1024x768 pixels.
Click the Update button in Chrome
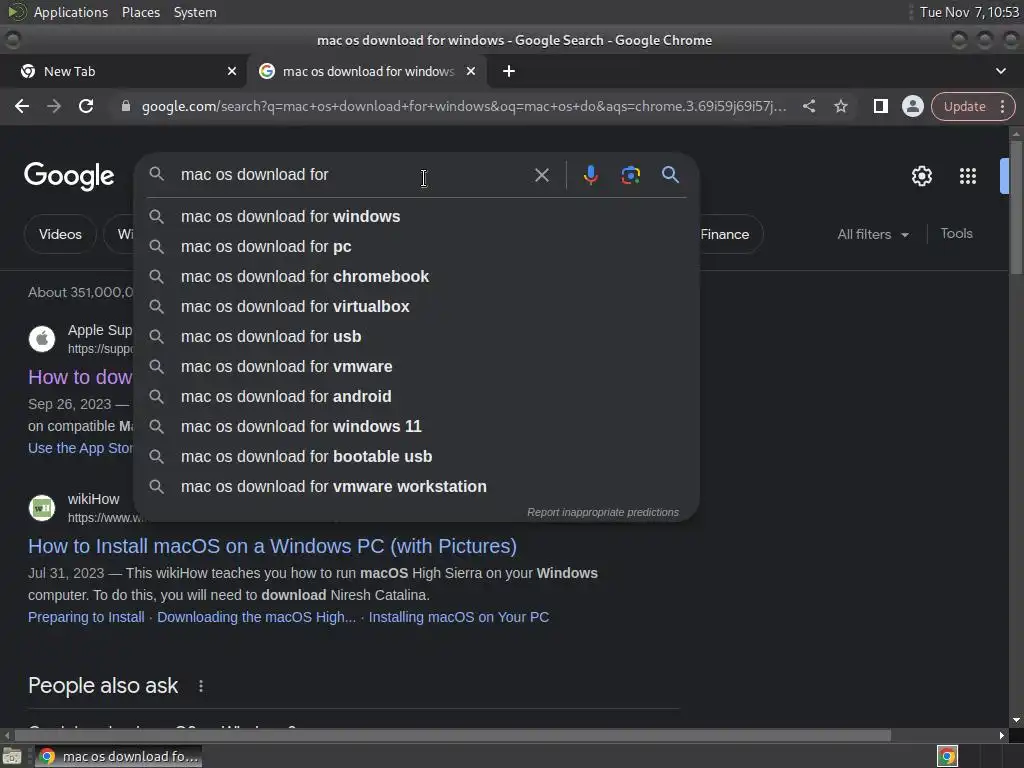964,106
